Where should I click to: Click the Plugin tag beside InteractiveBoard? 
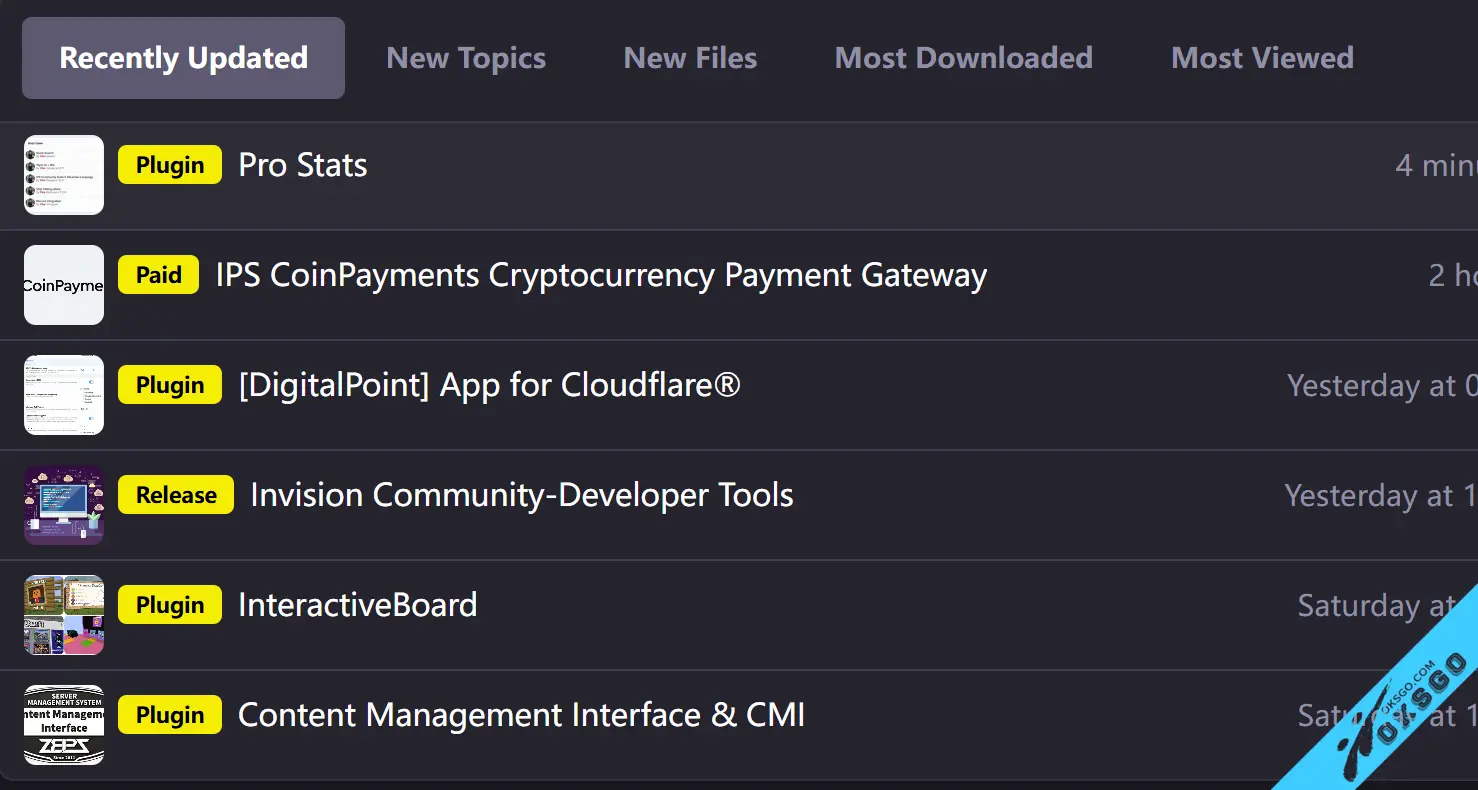[170, 605]
